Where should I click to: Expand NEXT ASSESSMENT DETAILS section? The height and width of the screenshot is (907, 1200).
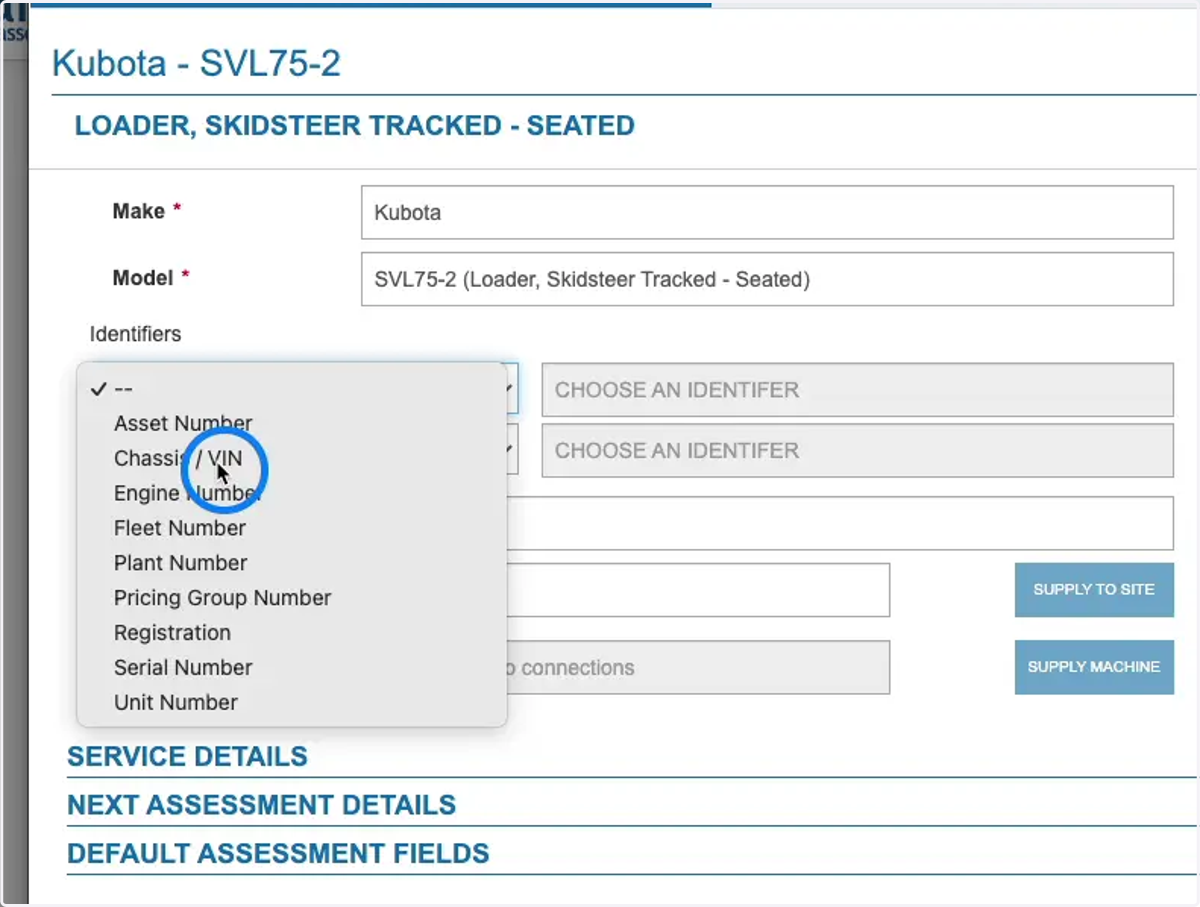click(261, 805)
